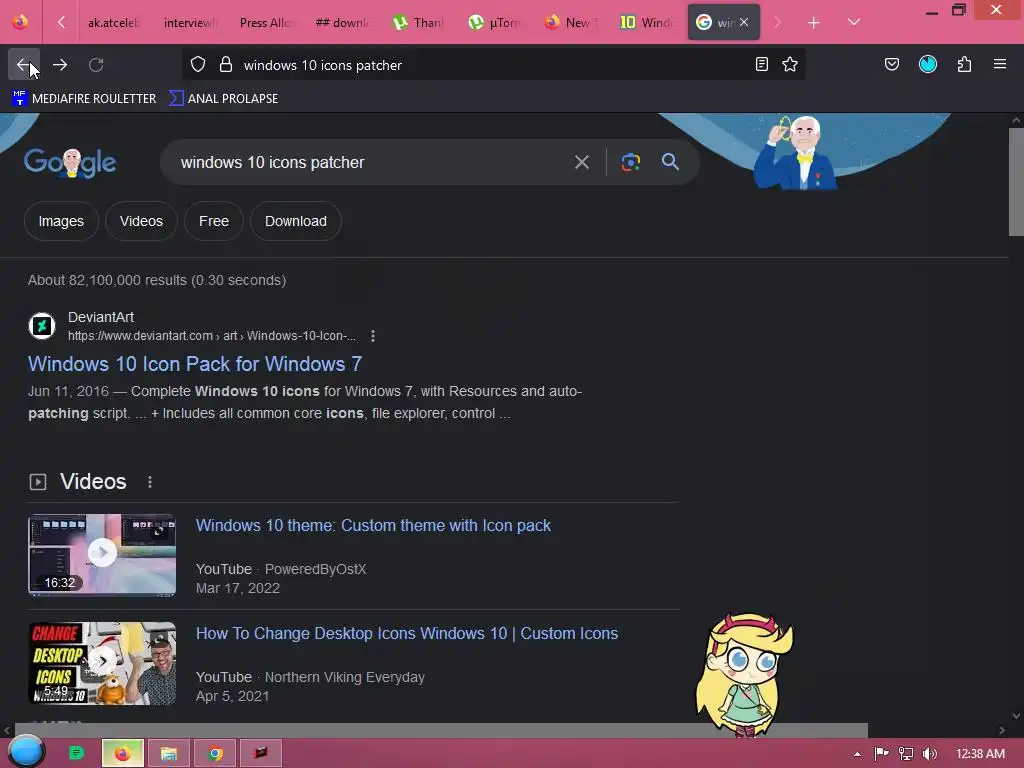Viewport: 1024px width, 768px height.
Task: Switch to the µTorrent Thank tab
Action: (417, 23)
